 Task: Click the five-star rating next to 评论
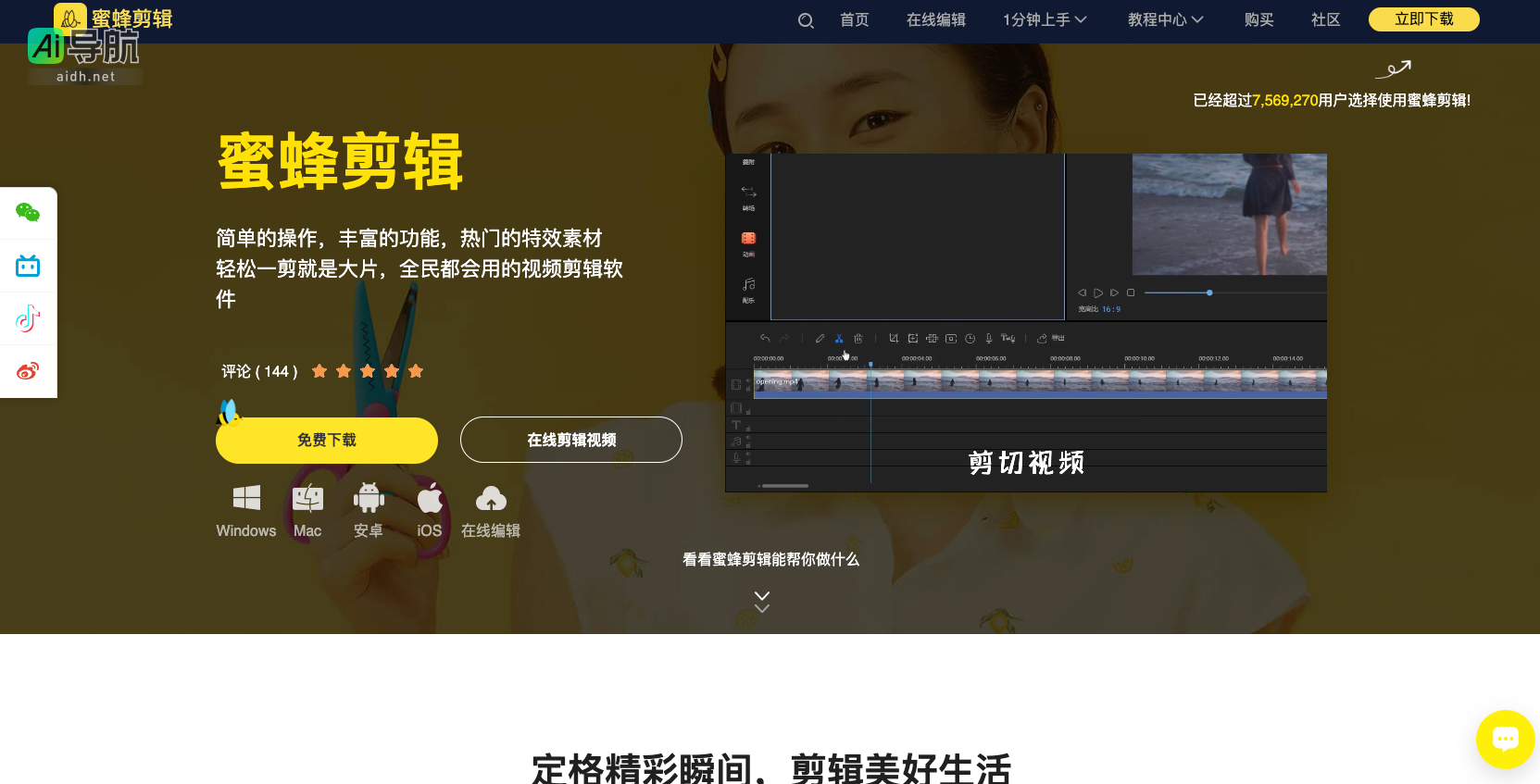coord(368,371)
